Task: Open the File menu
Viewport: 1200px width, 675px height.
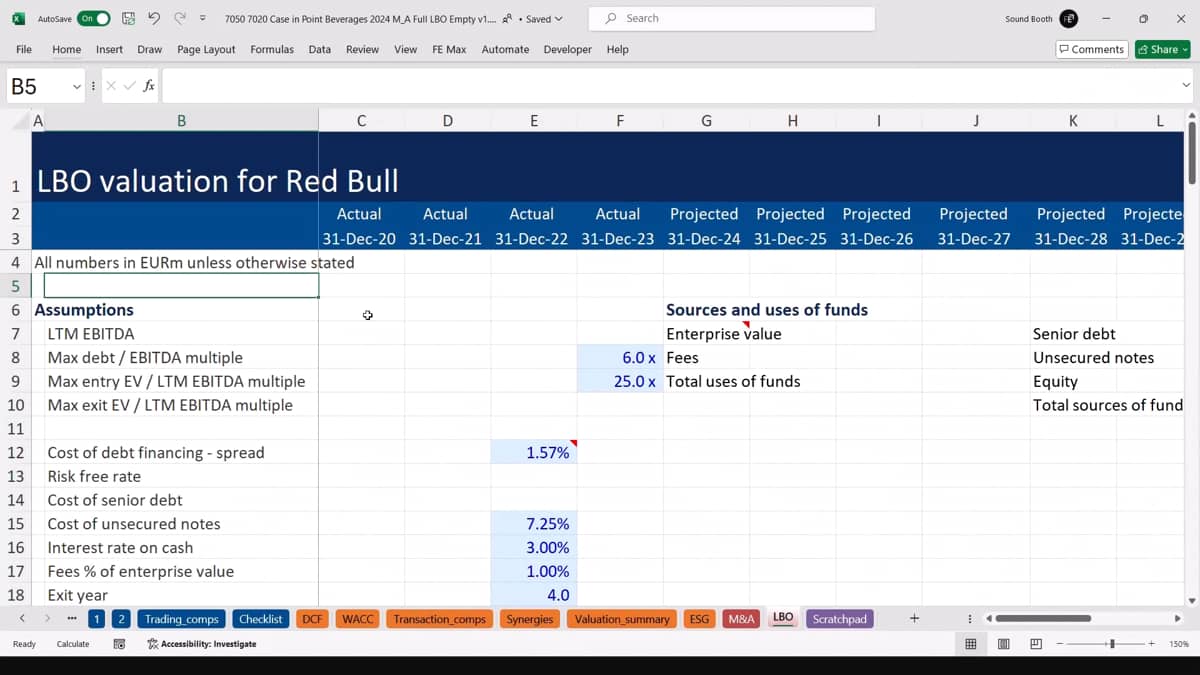Action: pyautogui.click(x=24, y=49)
